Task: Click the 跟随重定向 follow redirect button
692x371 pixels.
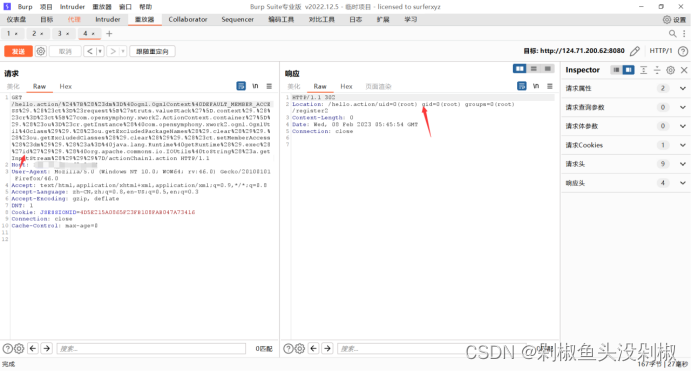Action: pos(152,51)
